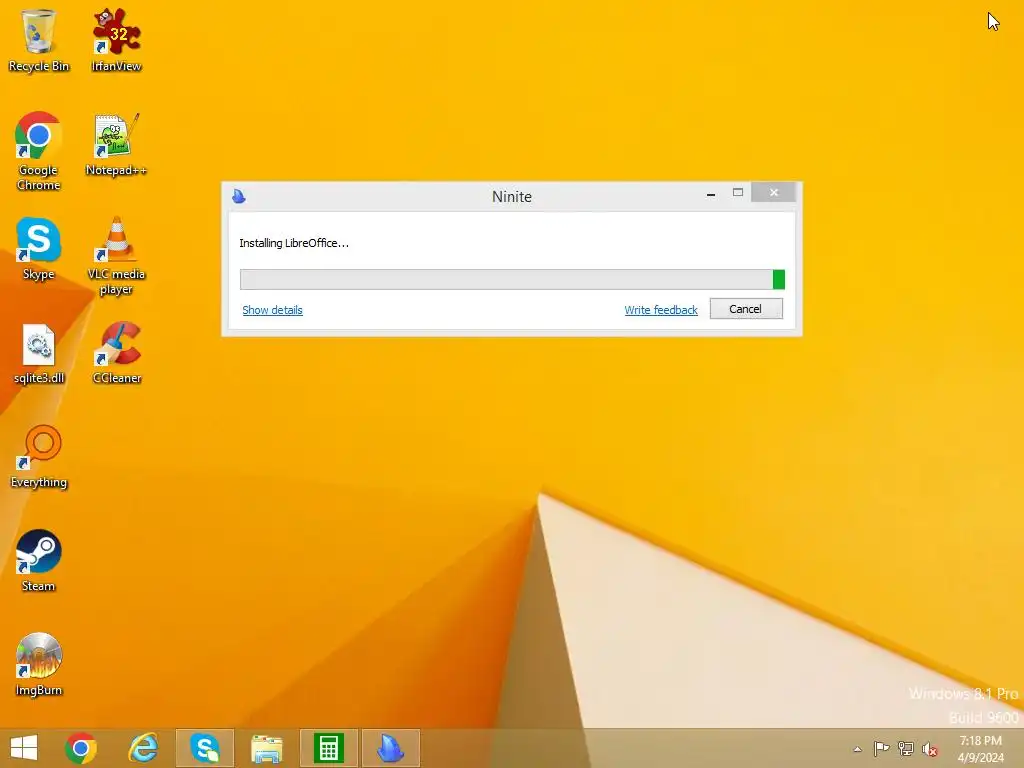Minimize the Ninite window
This screenshot has width=1024, height=768.
tap(711, 194)
